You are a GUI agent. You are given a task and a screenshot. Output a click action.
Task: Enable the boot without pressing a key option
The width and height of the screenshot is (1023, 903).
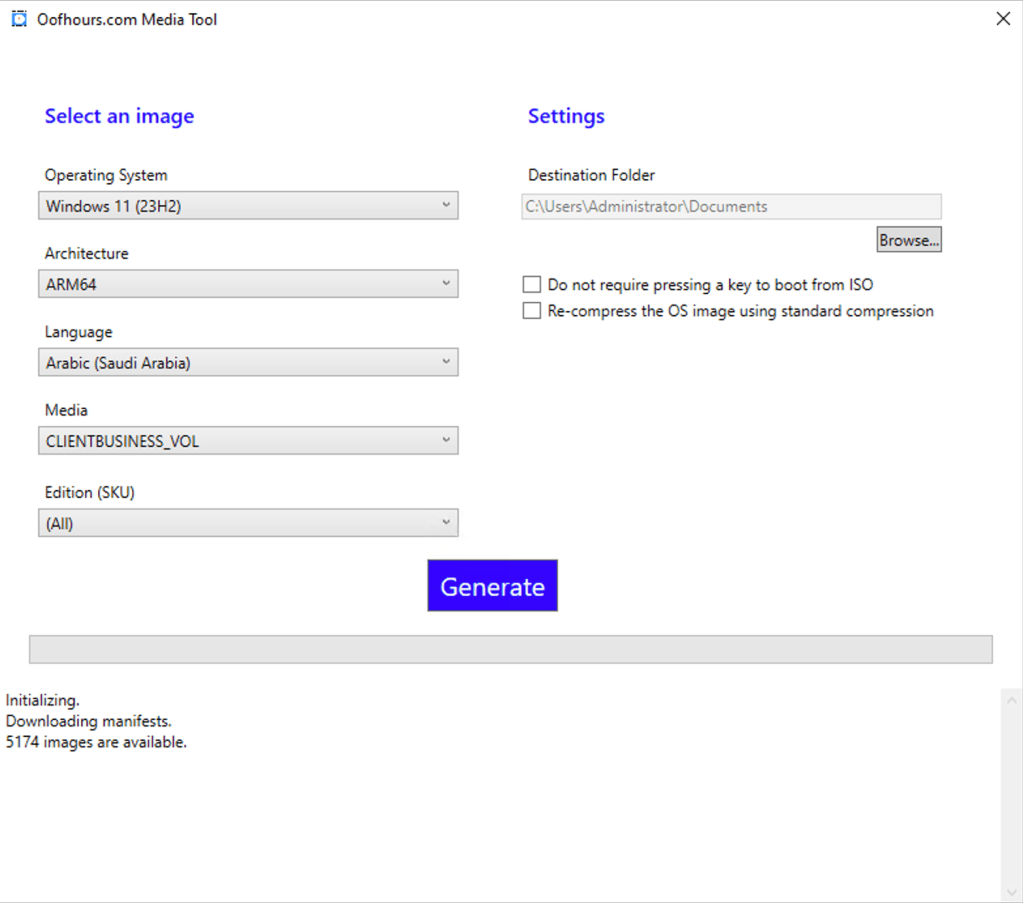click(532, 284)
